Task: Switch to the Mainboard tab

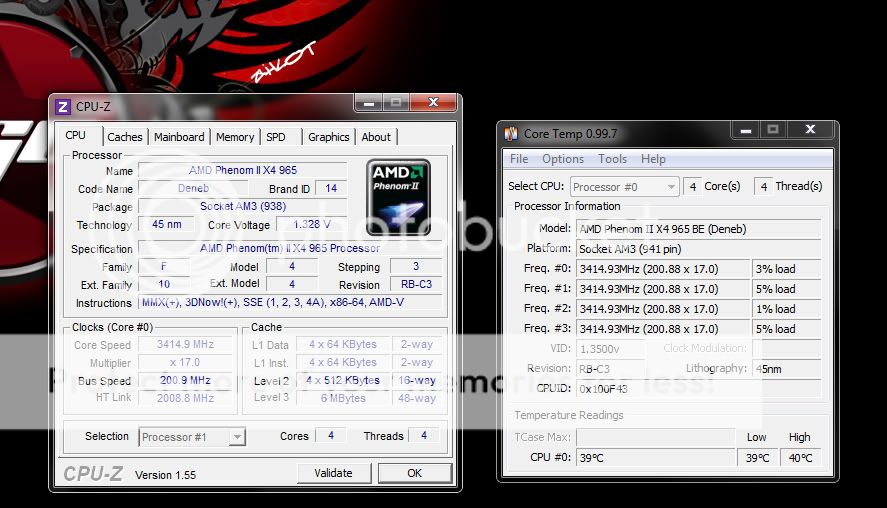Action: tap(179, 137)
